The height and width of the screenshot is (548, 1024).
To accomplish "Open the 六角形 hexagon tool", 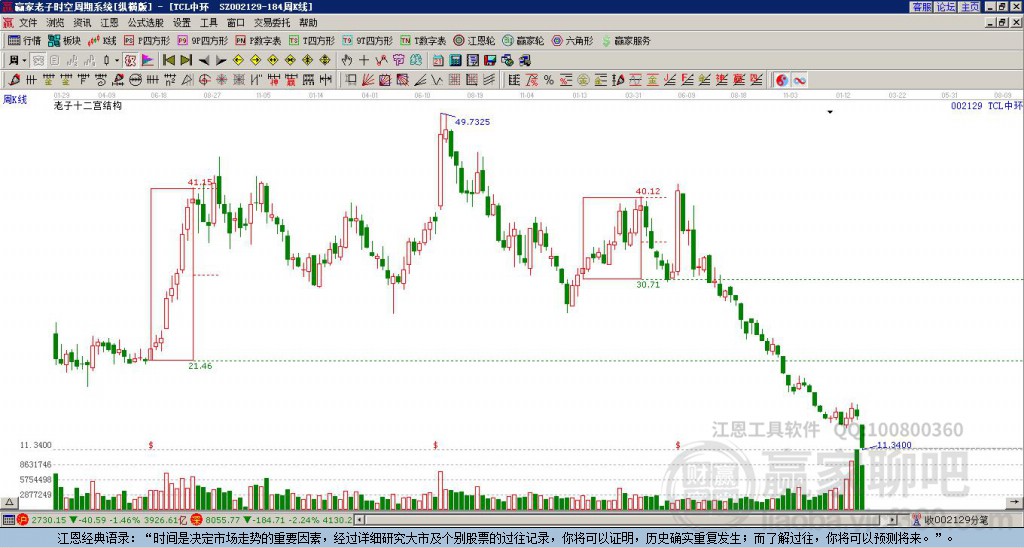I will click(572, 40).
